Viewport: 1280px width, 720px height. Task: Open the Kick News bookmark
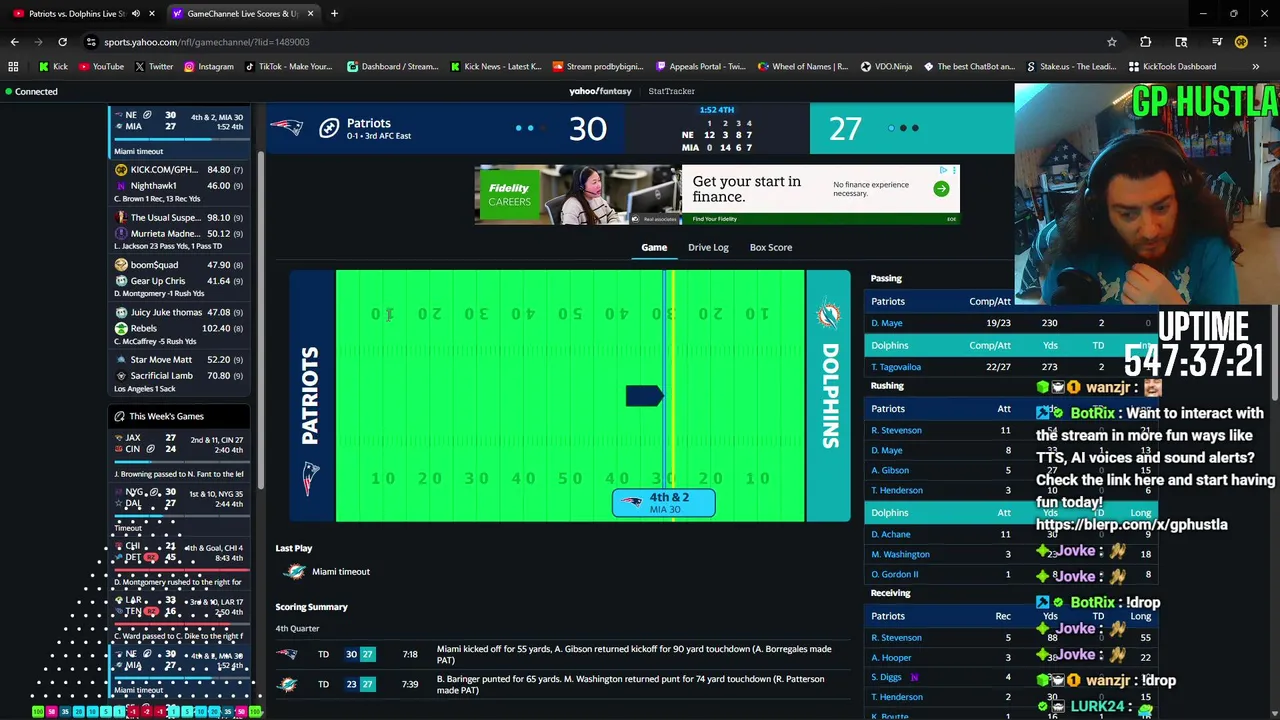(496, 66)
